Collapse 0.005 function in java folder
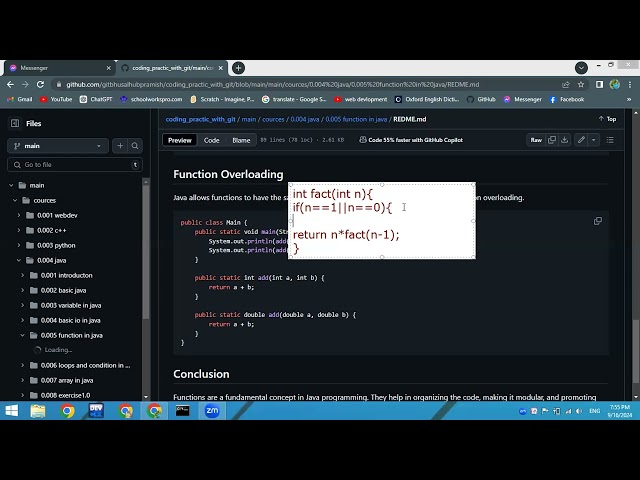This screenshot has width=640, height=480. (x=22, y=335)
